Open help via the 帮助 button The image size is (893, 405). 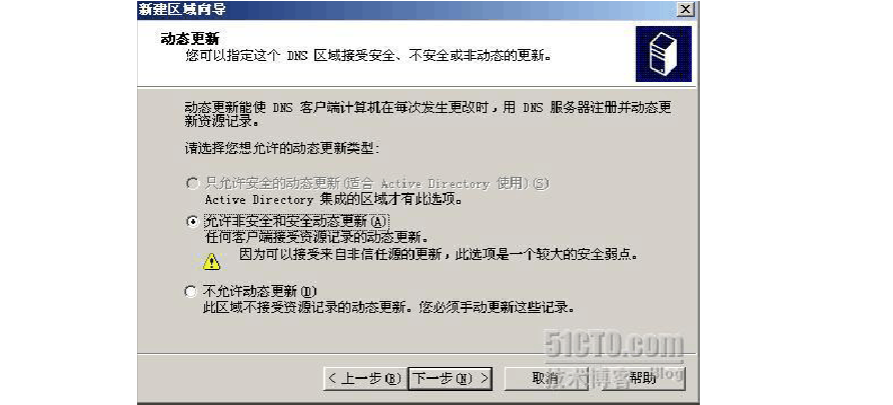[x=642, y=378]
